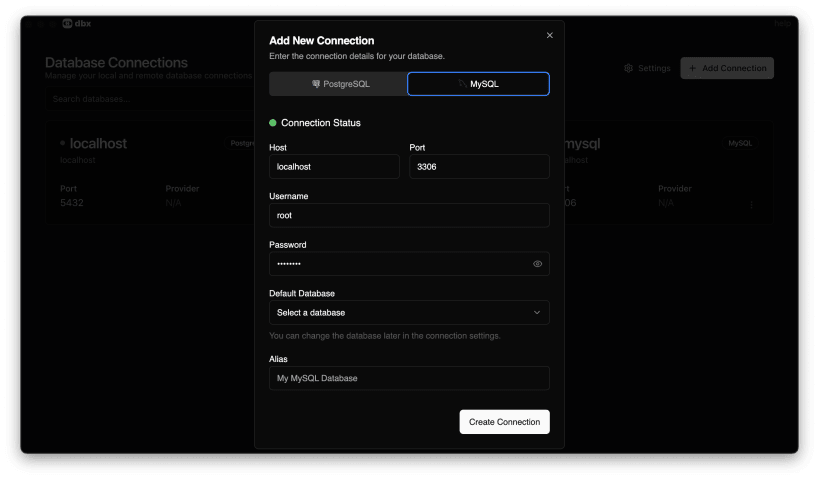Viewport: 819px width, 479px height.
Task: Click the MySQL dolphin icon
Action: [x=462, y=84]
